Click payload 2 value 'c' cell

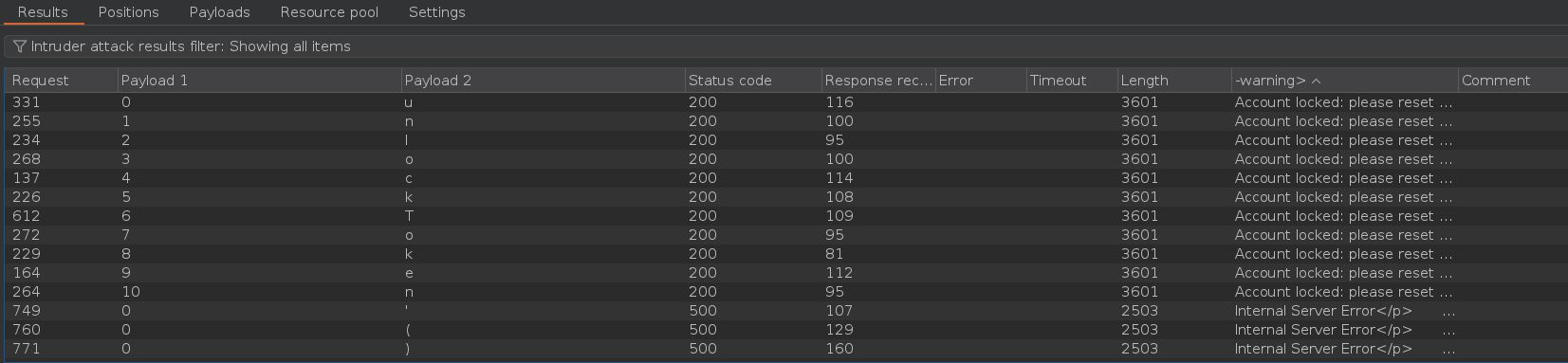pyautogui.click(x=543, y=178)
